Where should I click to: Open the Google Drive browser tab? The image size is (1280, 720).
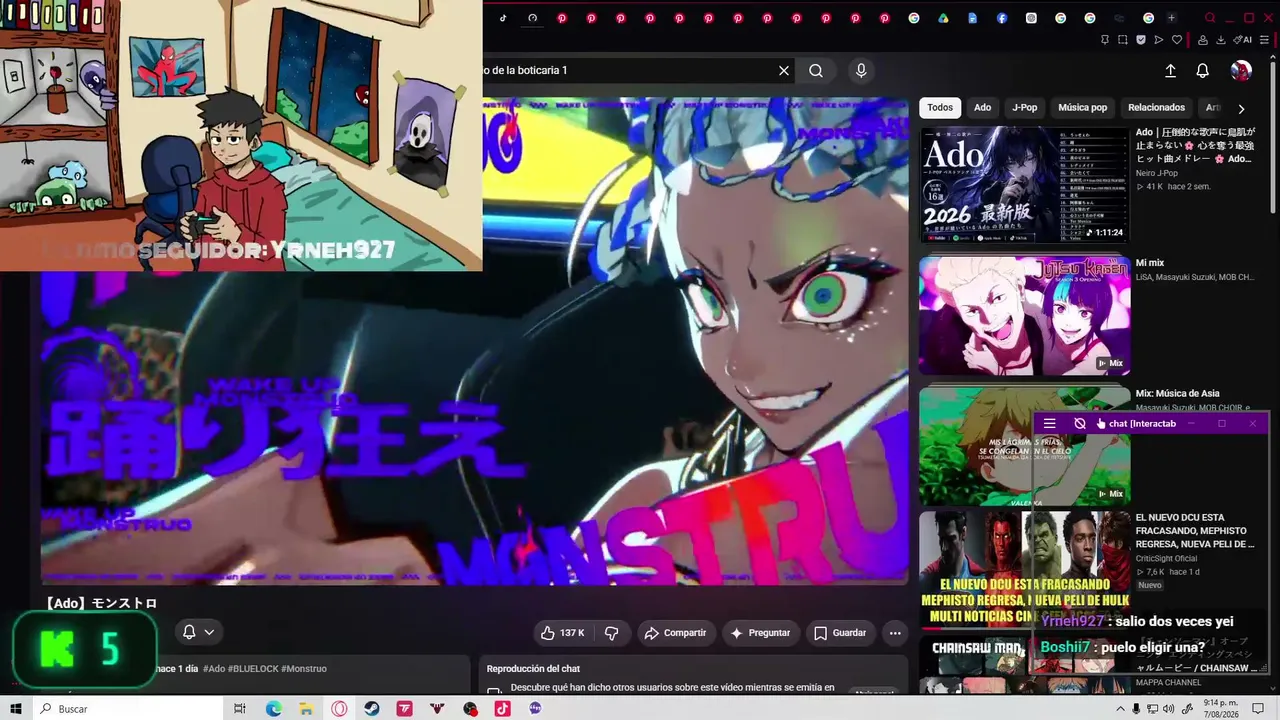(943, 18)
